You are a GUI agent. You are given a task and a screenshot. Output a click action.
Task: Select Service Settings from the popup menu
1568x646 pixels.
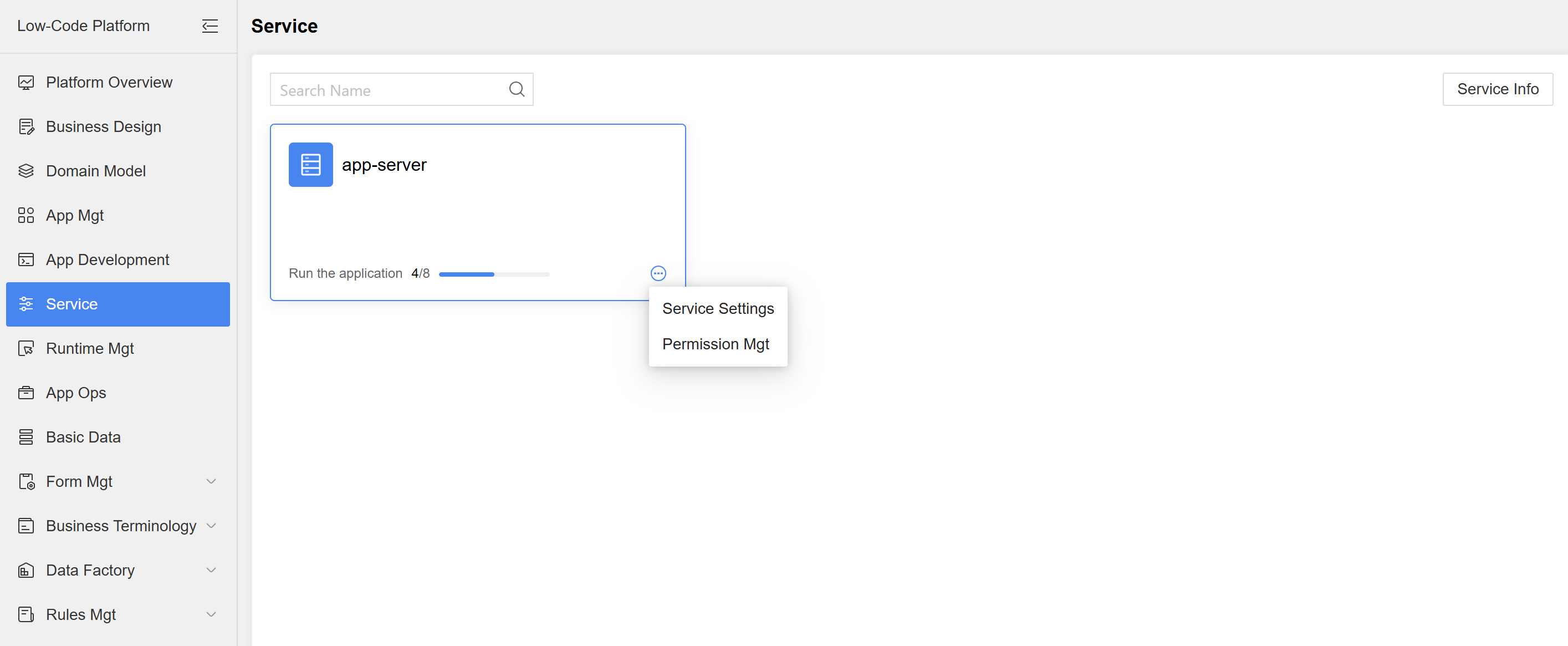(718, 309)
